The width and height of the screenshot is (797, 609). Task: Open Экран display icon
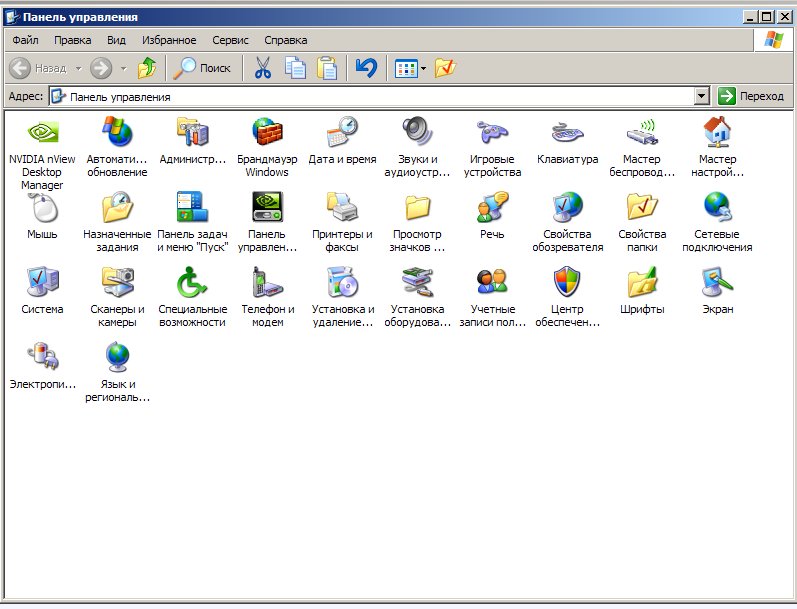point(717,282)
